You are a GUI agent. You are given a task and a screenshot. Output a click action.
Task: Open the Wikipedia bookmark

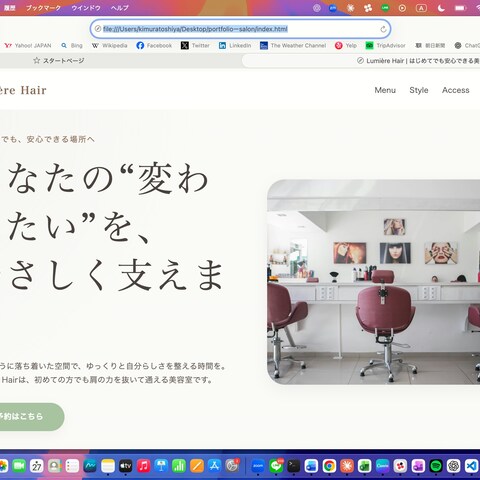[110, 45]
